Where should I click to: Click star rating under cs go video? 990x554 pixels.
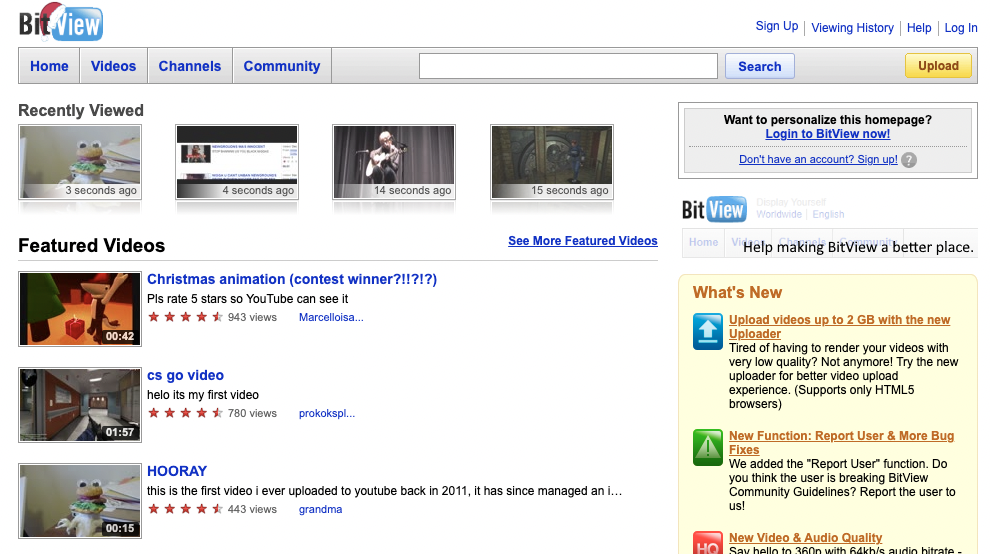pos(186,413)
